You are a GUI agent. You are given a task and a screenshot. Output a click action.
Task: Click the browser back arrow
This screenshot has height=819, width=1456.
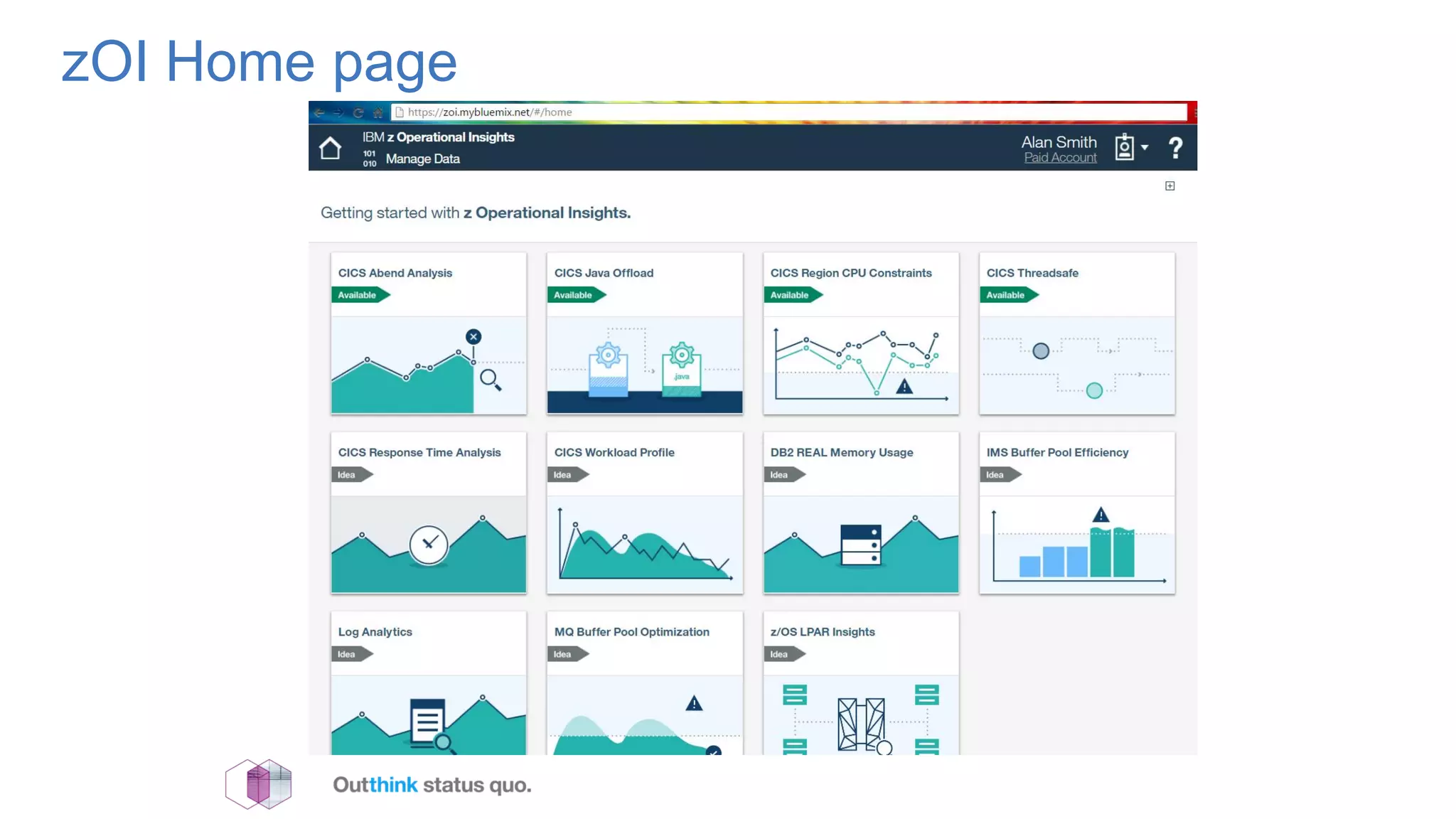tap(319, 112)
